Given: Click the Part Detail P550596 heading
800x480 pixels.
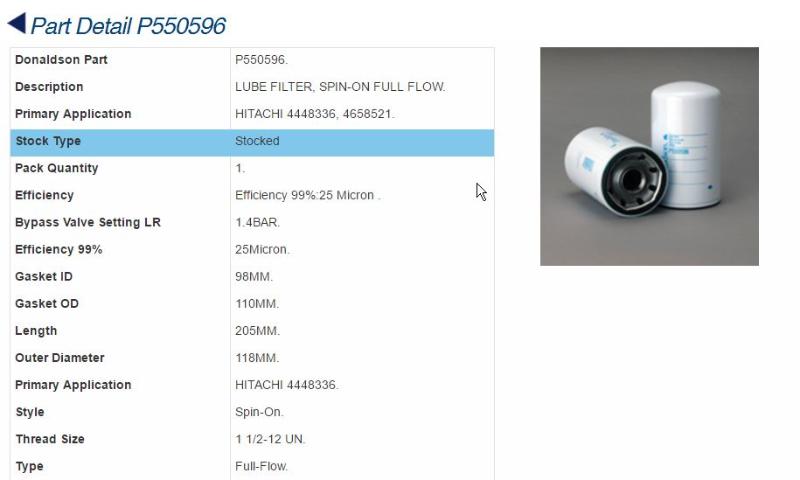Looking at the screenshot, I should [128, 26].
